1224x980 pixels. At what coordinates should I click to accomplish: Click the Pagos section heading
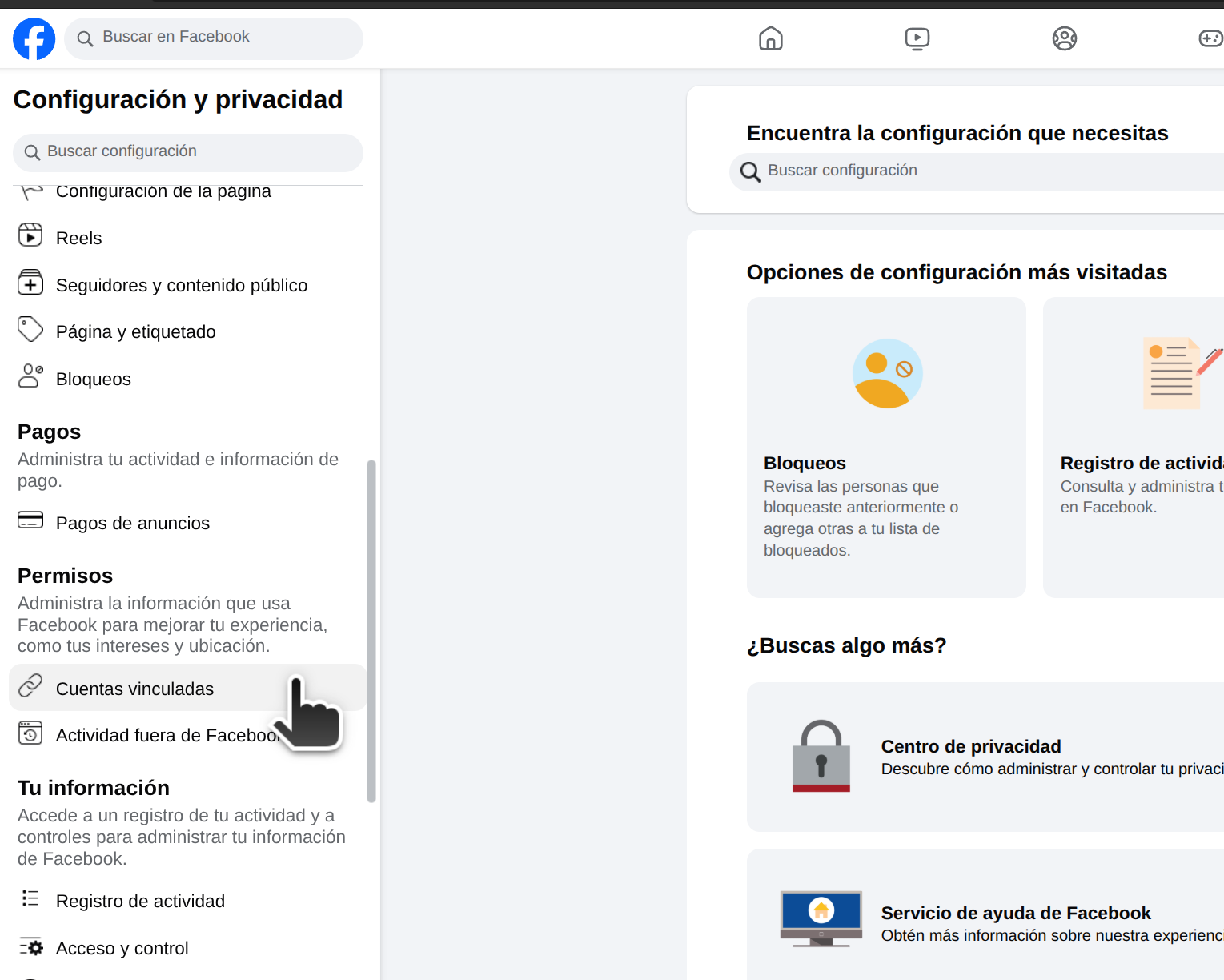tap(50, 432)
